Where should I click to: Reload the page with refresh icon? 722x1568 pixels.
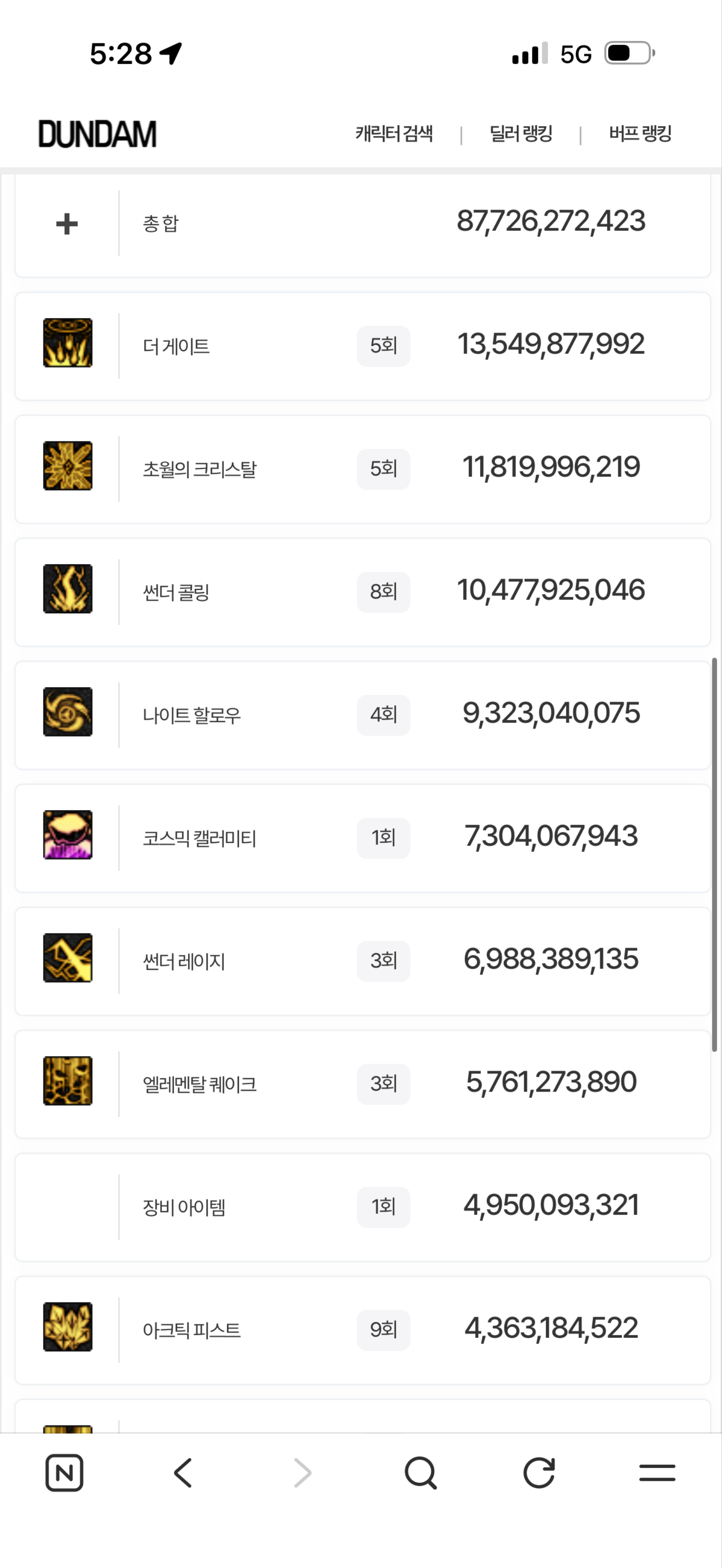pos(539,1473)
